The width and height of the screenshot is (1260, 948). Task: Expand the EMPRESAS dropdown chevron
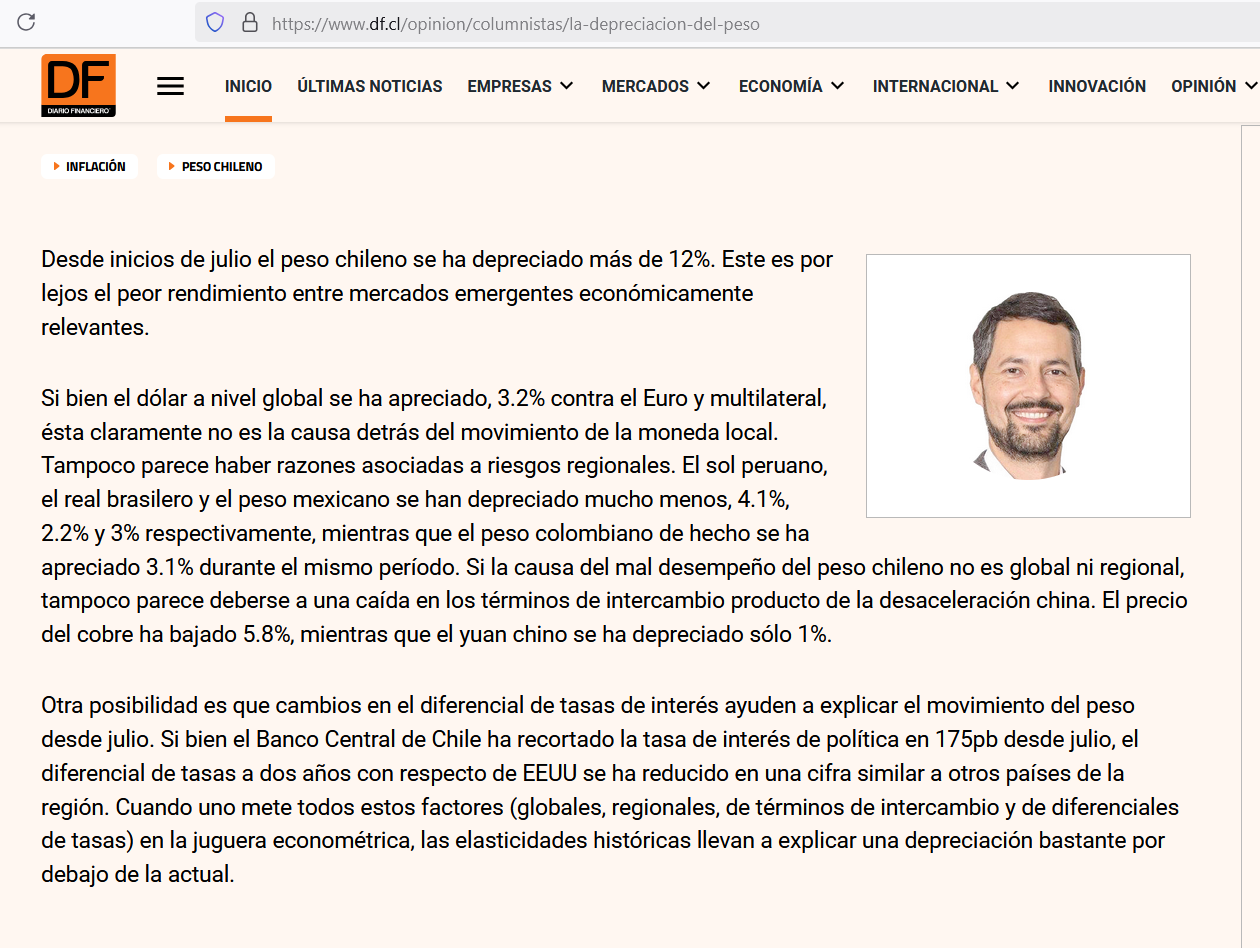567,86
